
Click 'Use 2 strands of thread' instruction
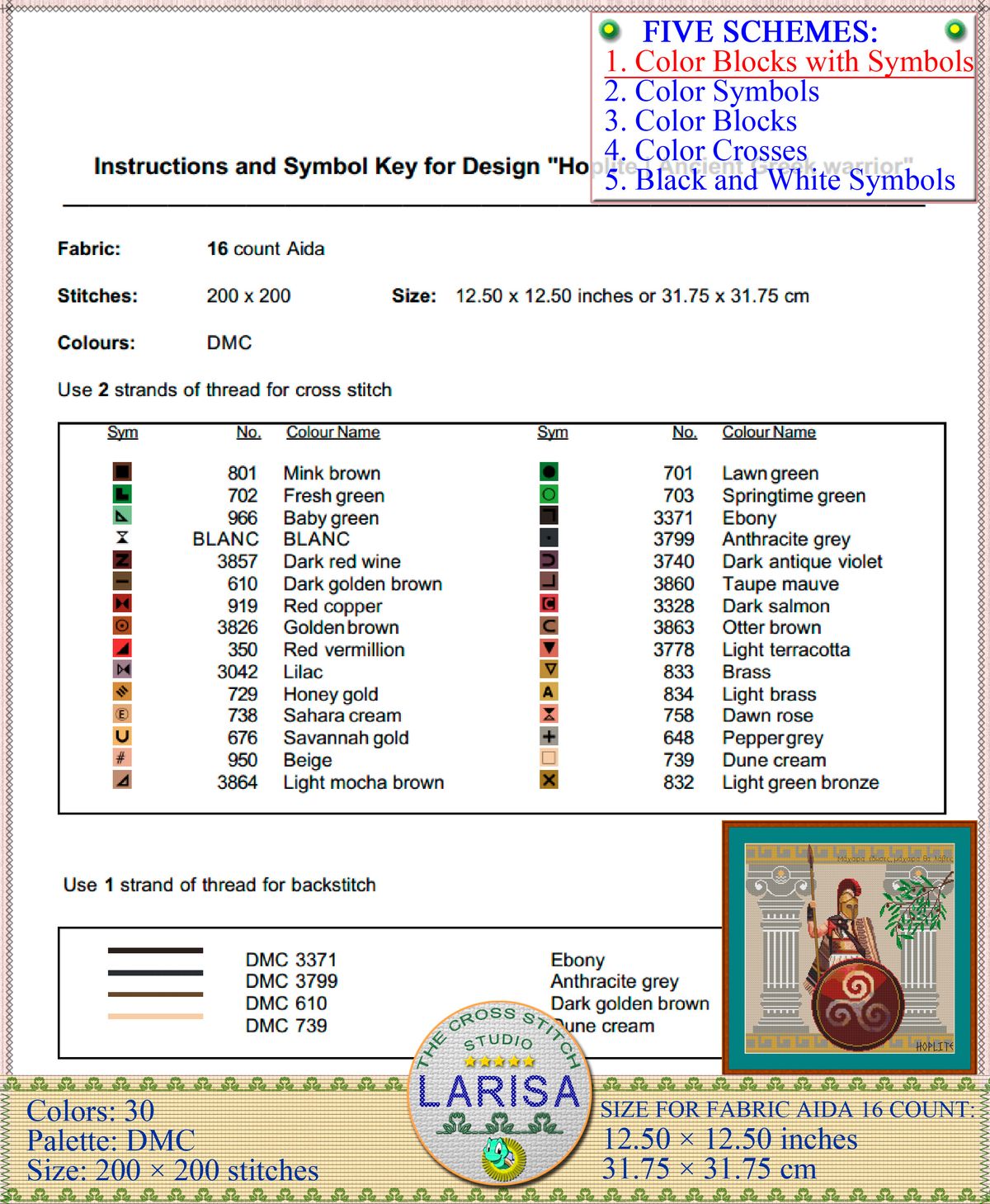pos(224,390)
